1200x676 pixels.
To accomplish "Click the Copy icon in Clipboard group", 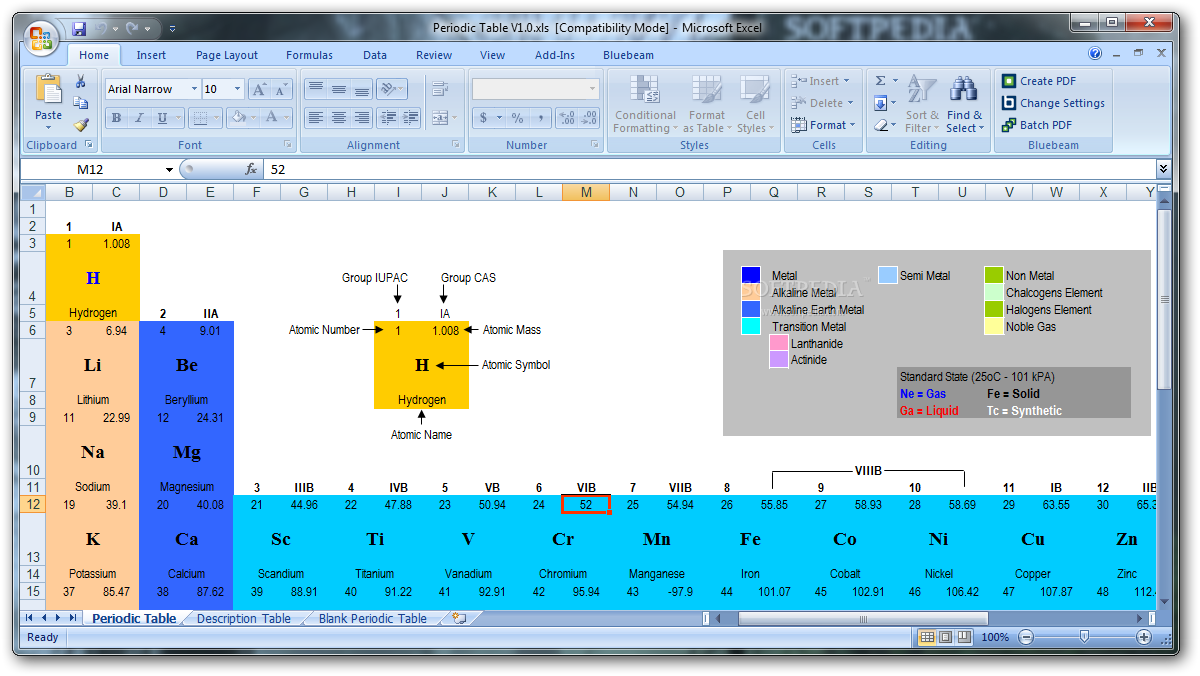I will tap(82, 103).
